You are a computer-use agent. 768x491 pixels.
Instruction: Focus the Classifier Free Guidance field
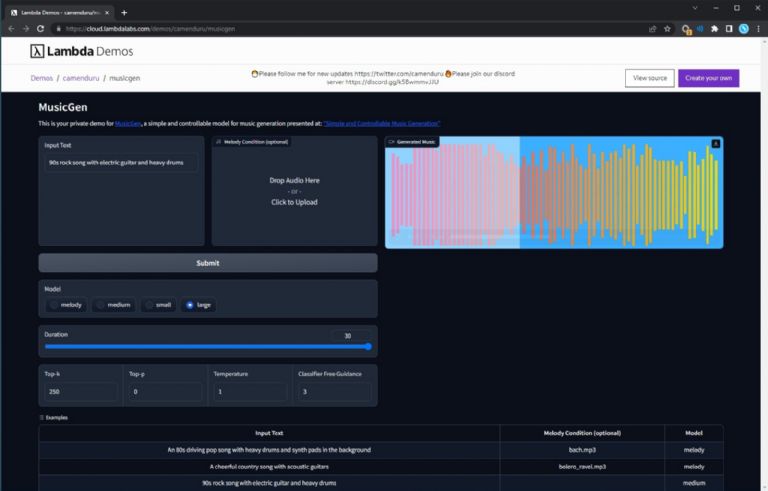(335, 392)
